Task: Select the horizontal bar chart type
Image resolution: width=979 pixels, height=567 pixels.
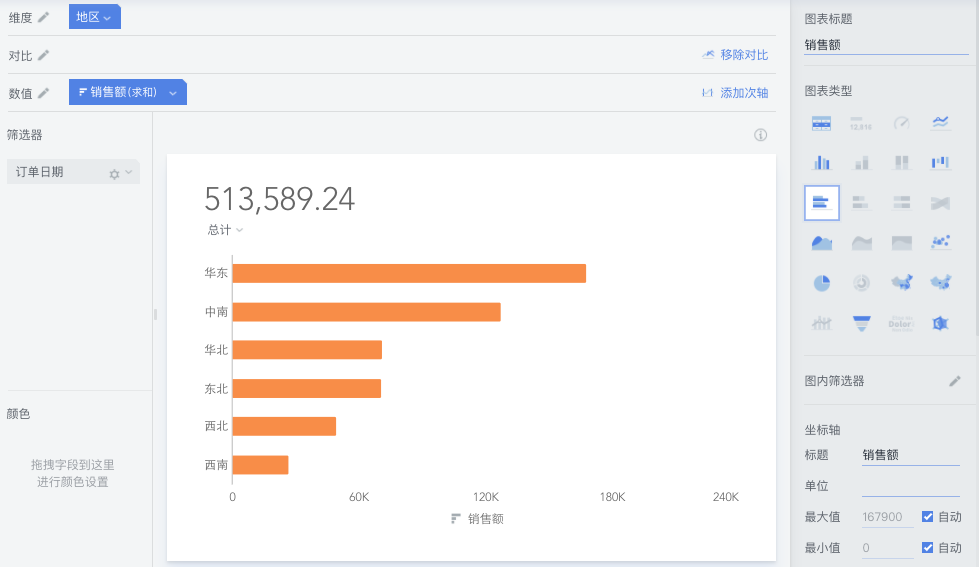Action: tap(822, 202)
